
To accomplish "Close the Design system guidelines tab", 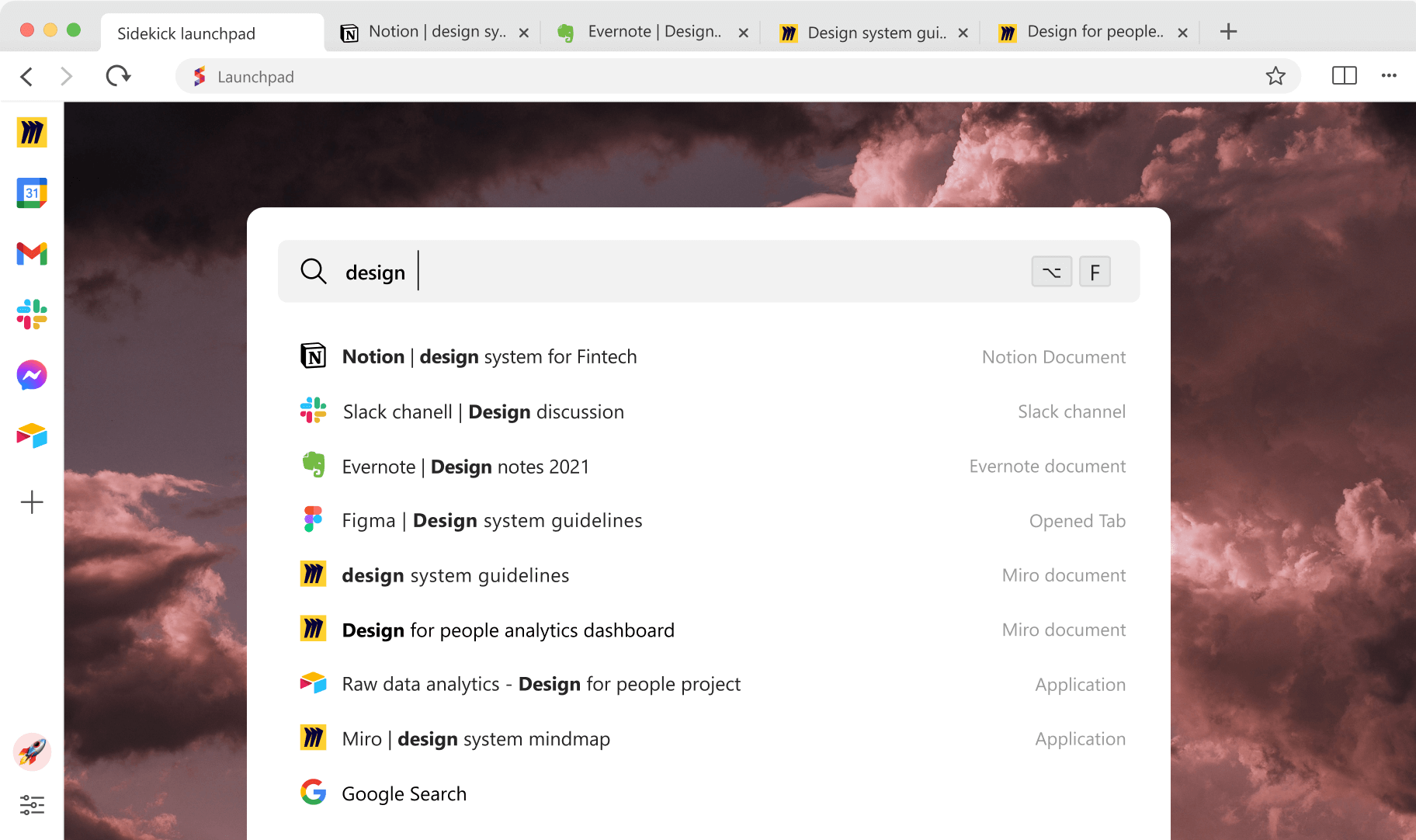I will point(963,33).
